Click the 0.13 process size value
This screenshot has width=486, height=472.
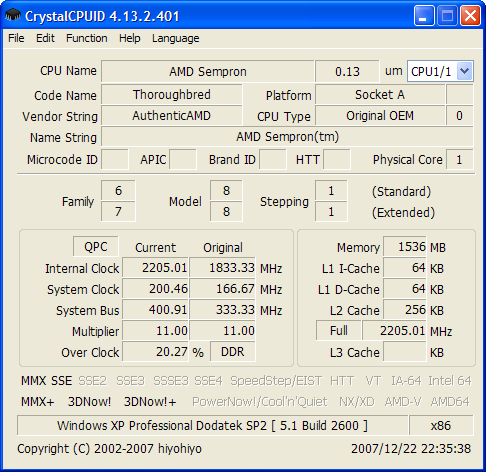[x=347, y=71]
